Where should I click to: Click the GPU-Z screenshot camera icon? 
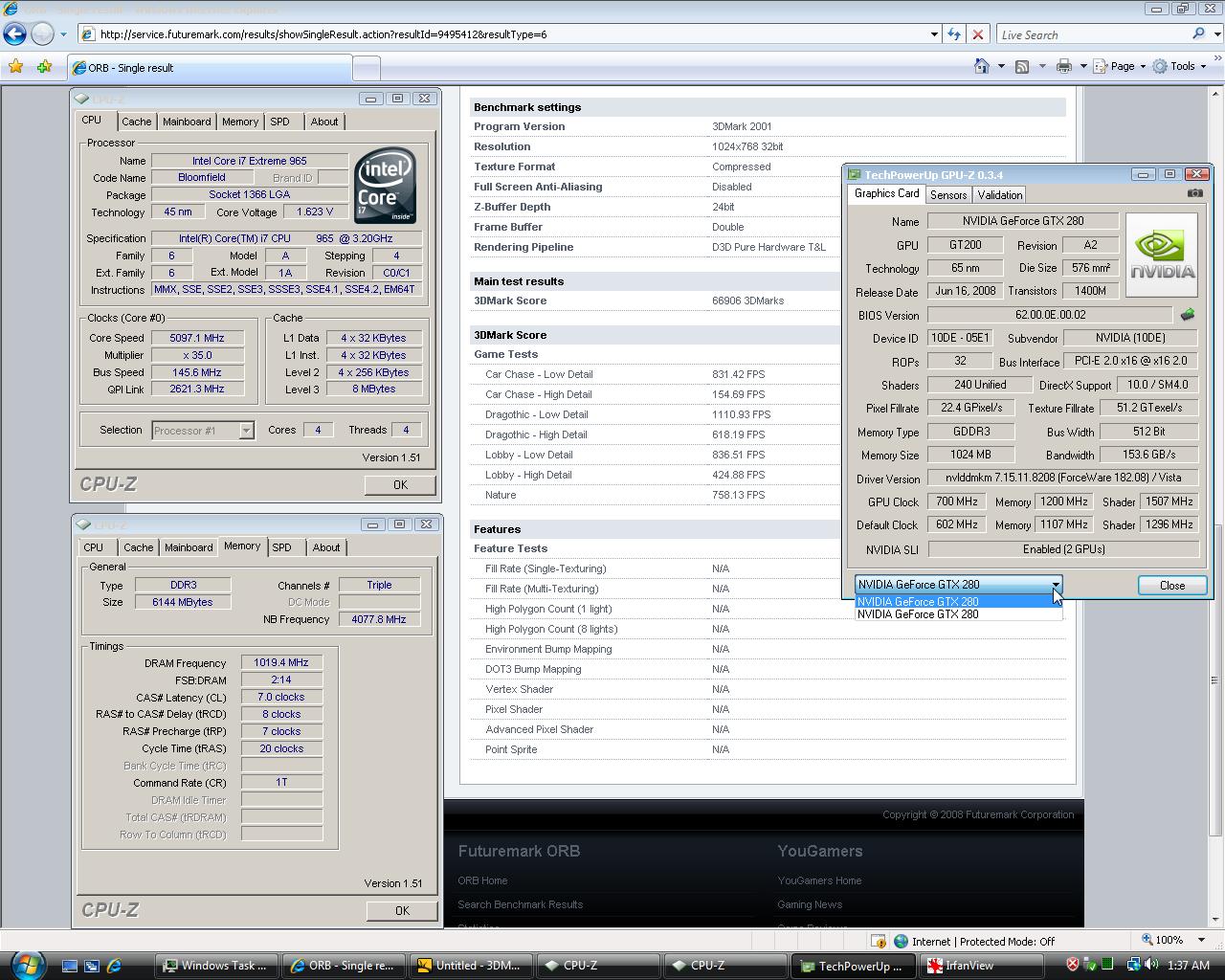tap(1195, 193)
